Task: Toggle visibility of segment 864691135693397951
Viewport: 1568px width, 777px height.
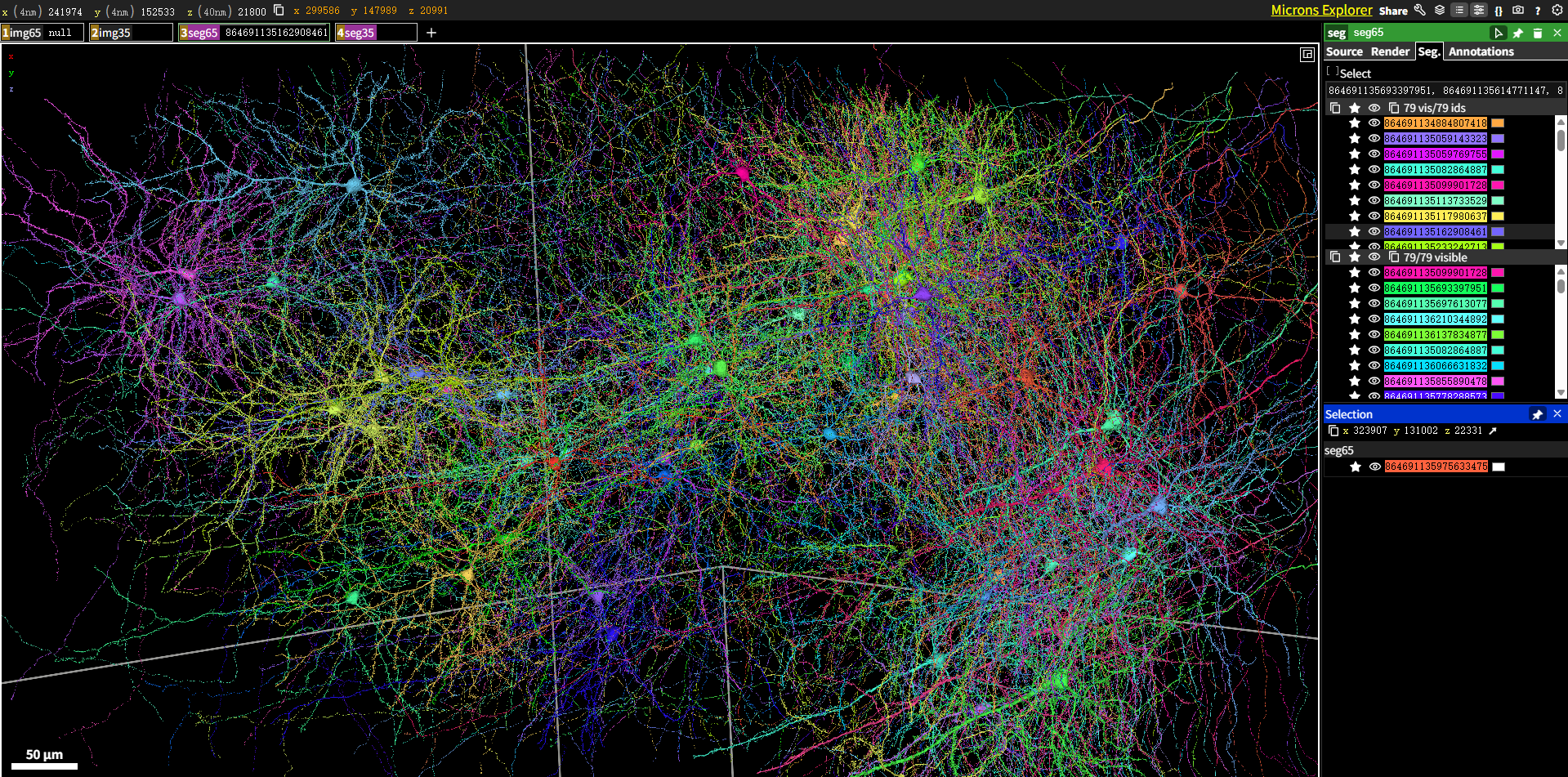Action: click(1374, 288)
